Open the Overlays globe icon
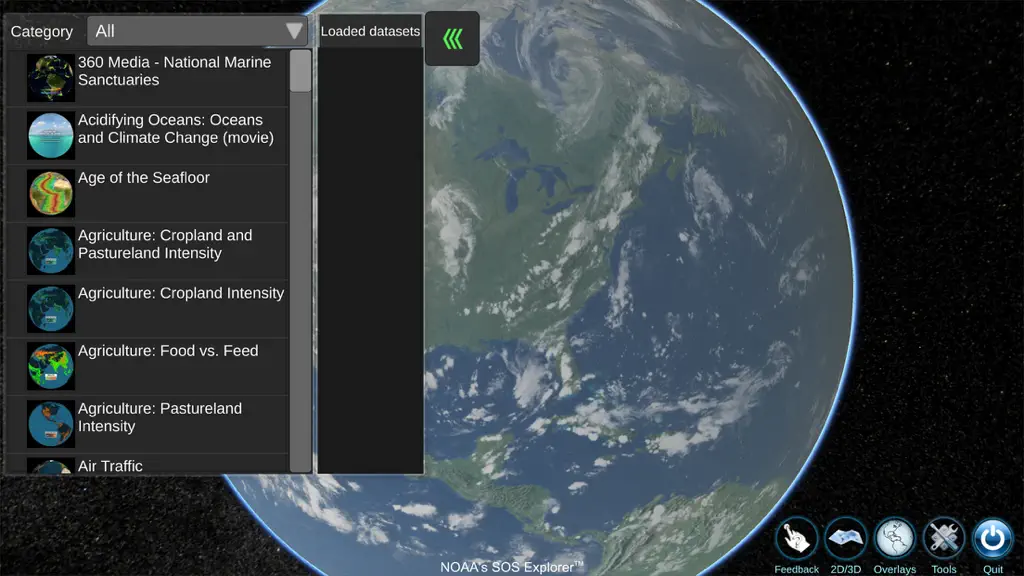The width and height of the screenshot is (1024, 576). (x=894, y=539)
